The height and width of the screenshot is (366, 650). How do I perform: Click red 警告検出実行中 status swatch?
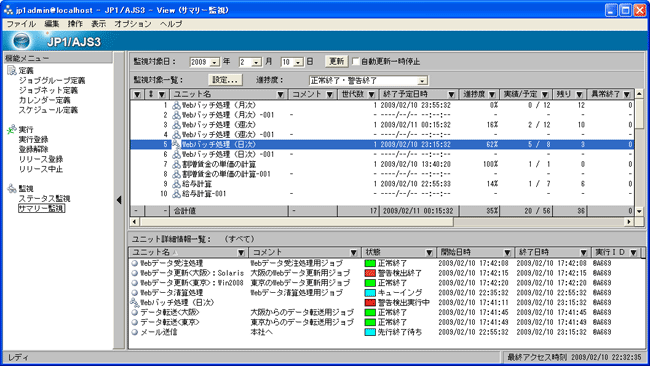370,303
